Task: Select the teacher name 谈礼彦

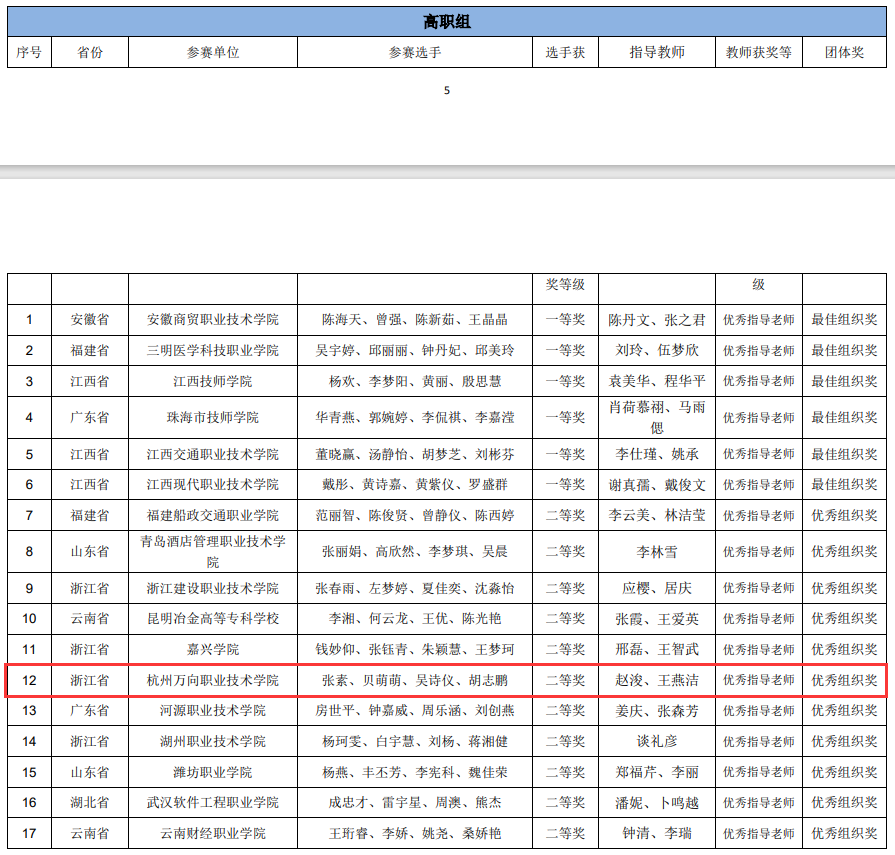Action: coord(657,742)
